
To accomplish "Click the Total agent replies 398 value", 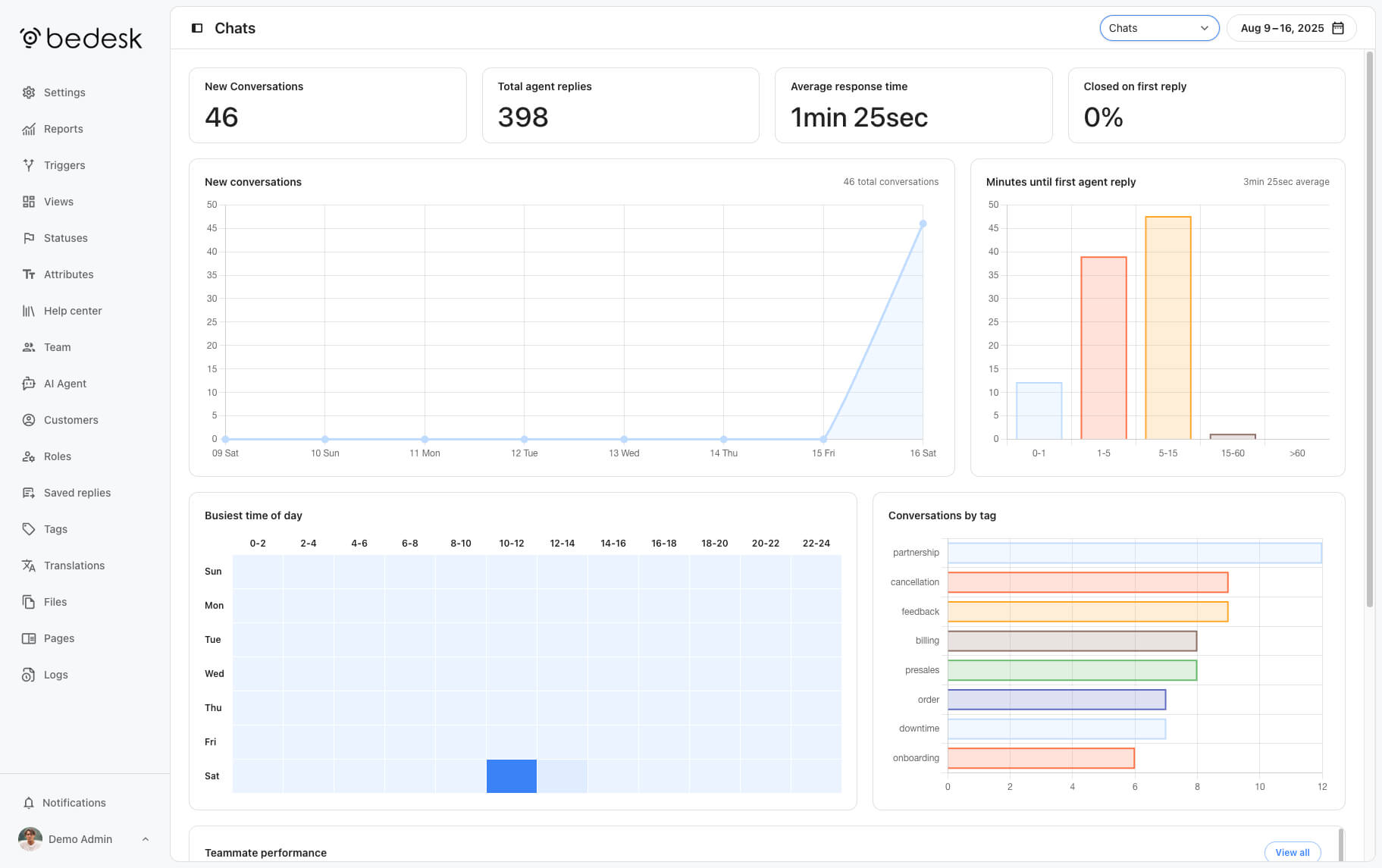I will (523, 118).
